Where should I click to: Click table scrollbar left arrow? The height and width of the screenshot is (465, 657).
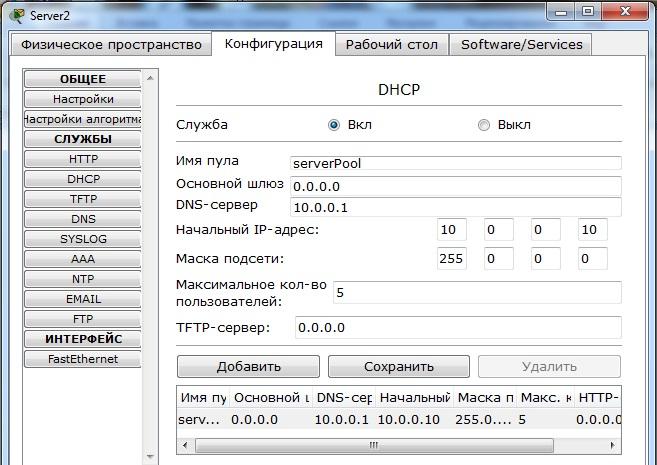click(185, 445)
